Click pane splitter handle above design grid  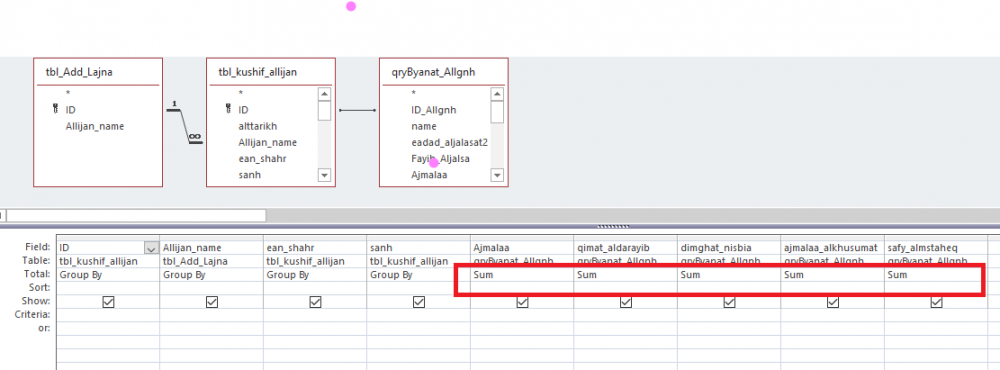[613, 226]
